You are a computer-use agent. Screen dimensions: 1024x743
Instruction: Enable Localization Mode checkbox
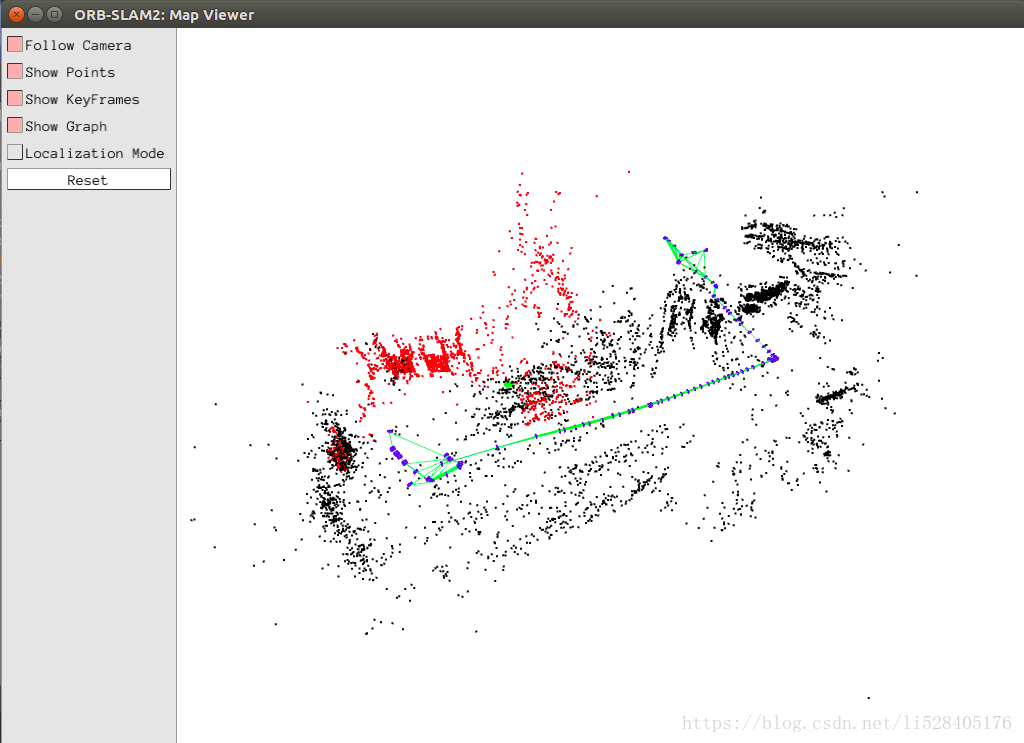point(15,152)
